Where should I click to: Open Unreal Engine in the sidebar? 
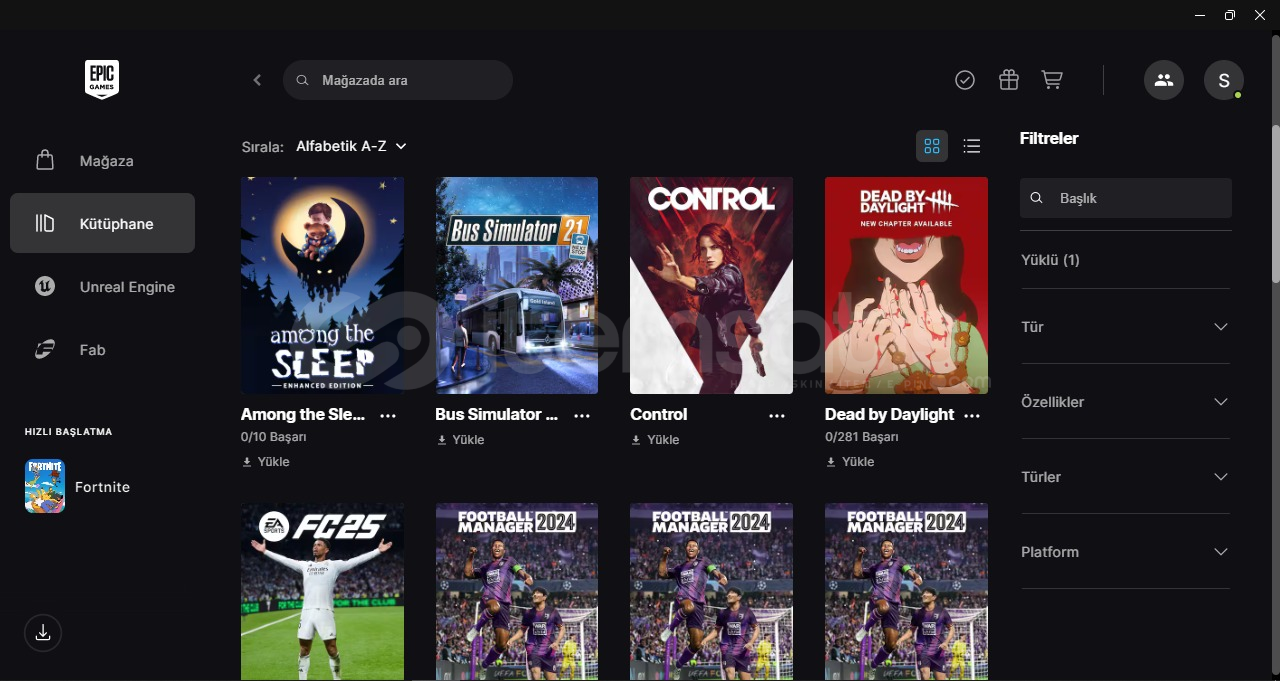[126, 287]
